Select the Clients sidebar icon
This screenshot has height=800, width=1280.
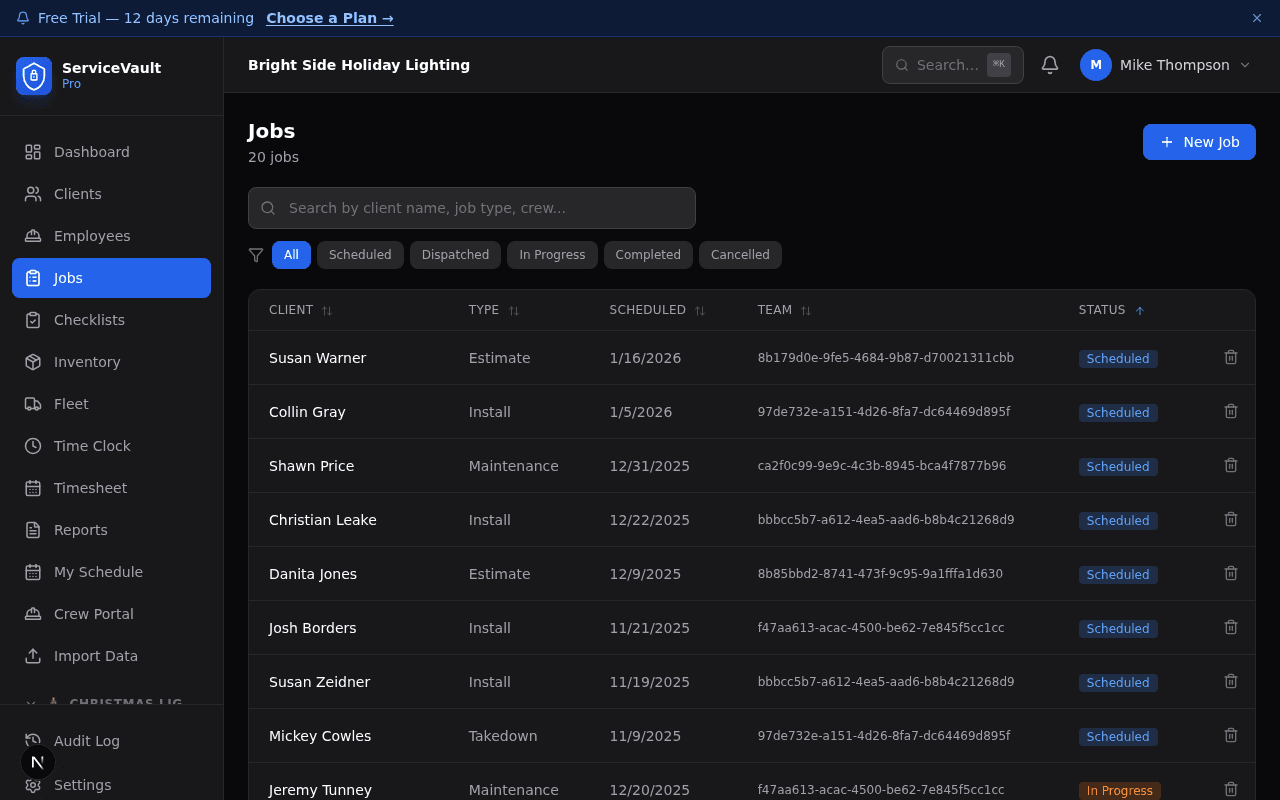click(31, 194)
